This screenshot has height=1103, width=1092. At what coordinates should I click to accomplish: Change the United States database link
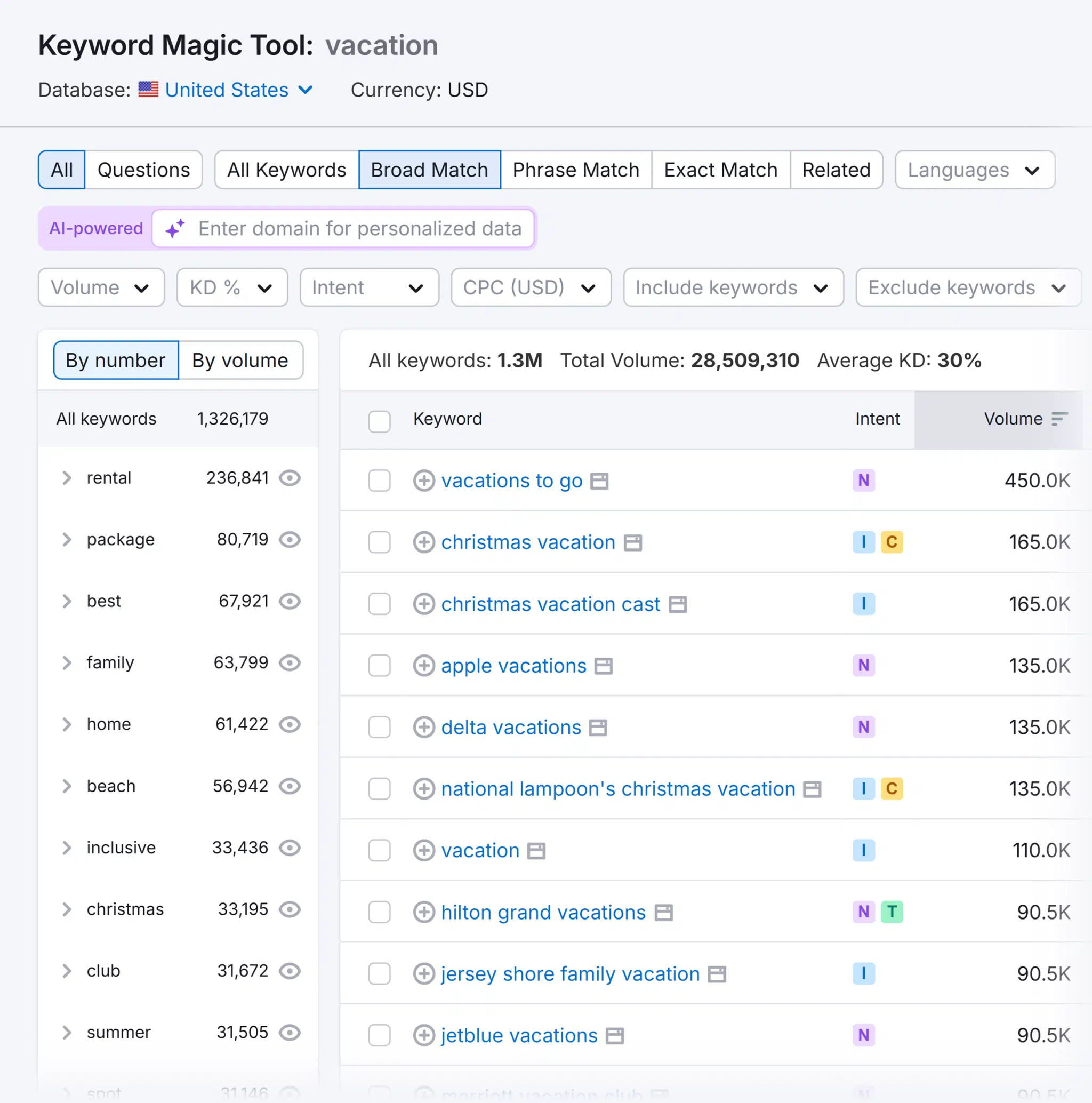(238, 90)
